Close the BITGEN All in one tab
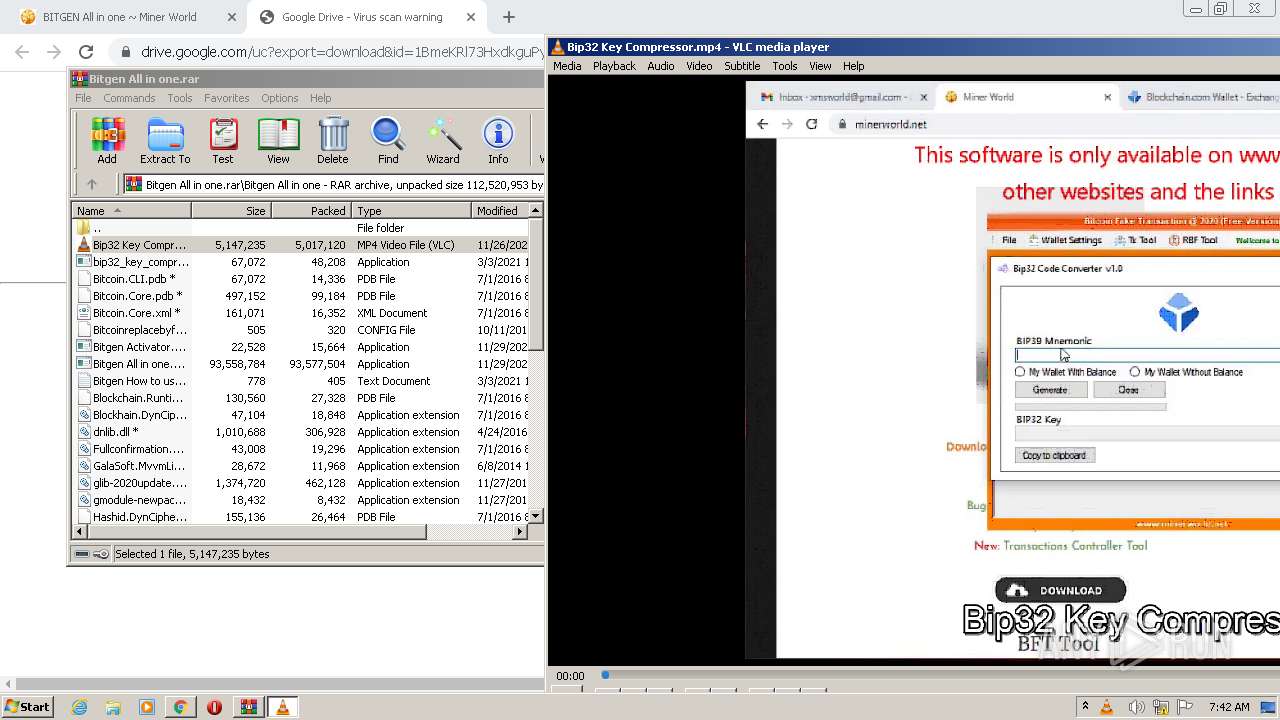The width and height of the screenshot is (1280, 720). [x=232, y=17]
